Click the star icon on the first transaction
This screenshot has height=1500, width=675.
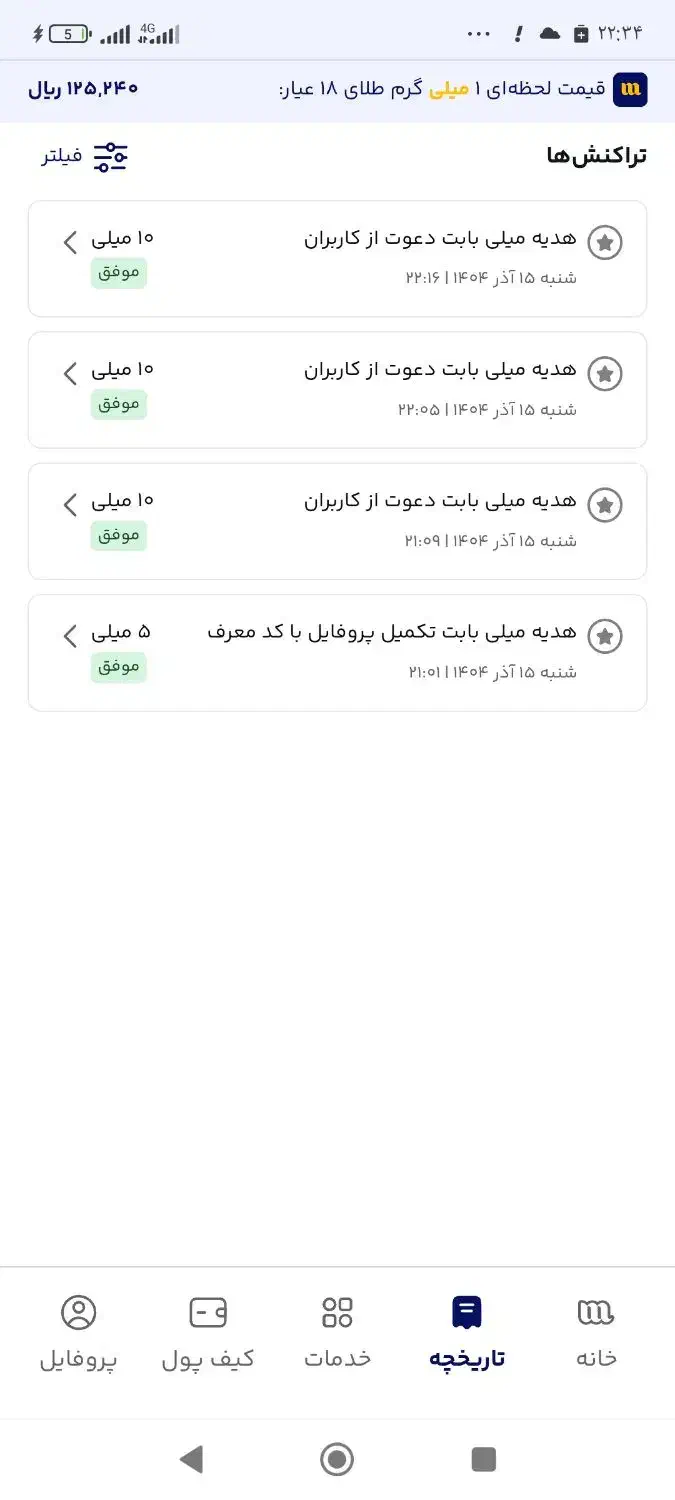click(604, 242)
